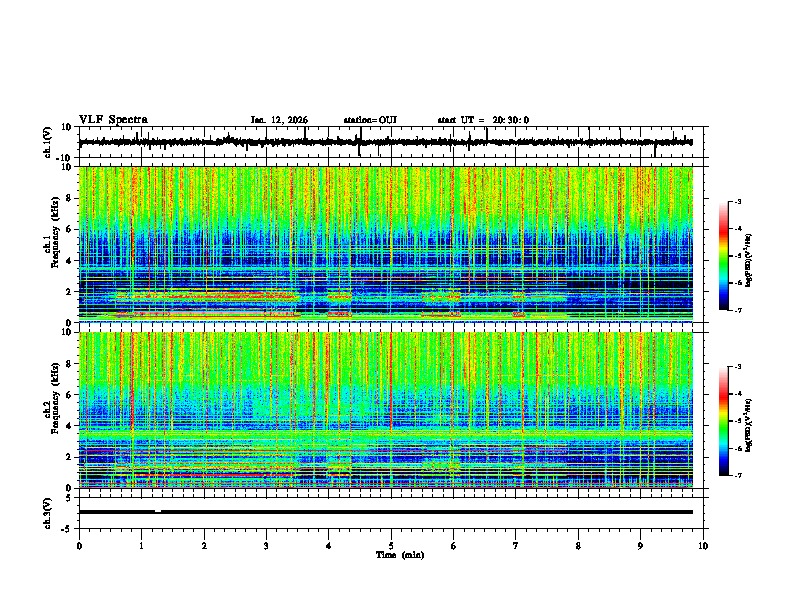Click the "Time (min)" x-axis label
The image size is (792, 612).
click(400, 555)
